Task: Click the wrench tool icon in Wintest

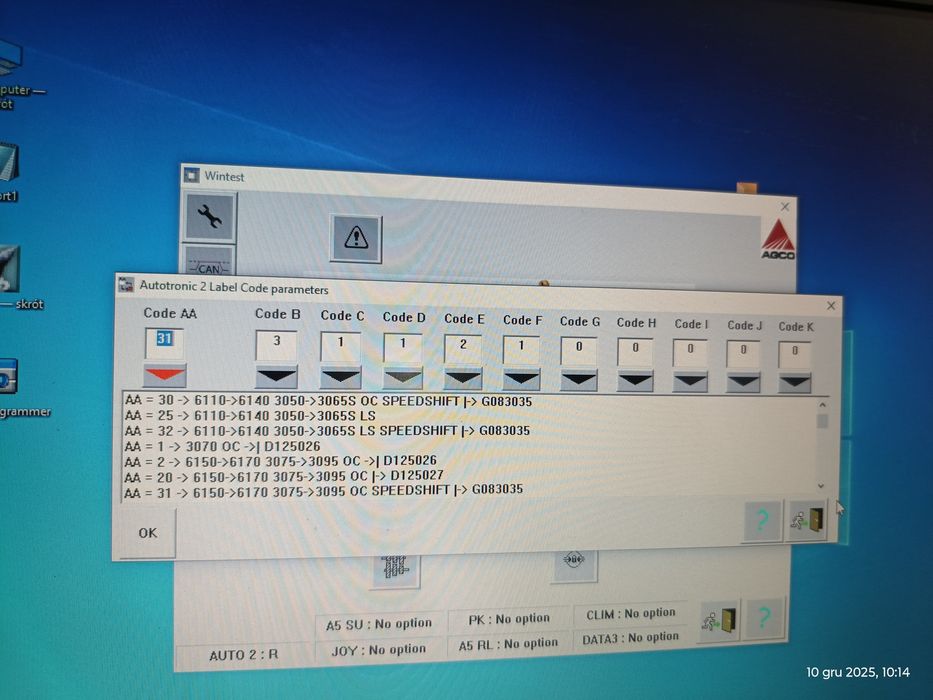Action: 209,216
